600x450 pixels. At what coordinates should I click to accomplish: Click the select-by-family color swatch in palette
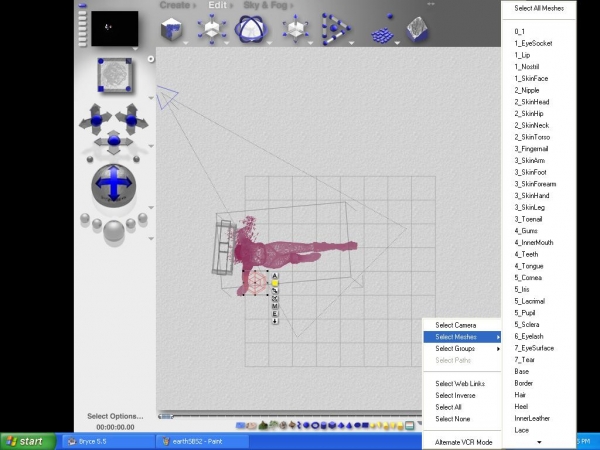[x=409, y=425]
